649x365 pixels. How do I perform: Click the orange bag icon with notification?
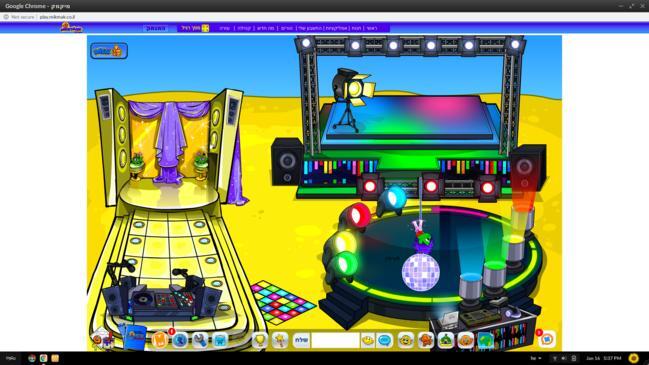pyautogui.click(x=160, y=339)
